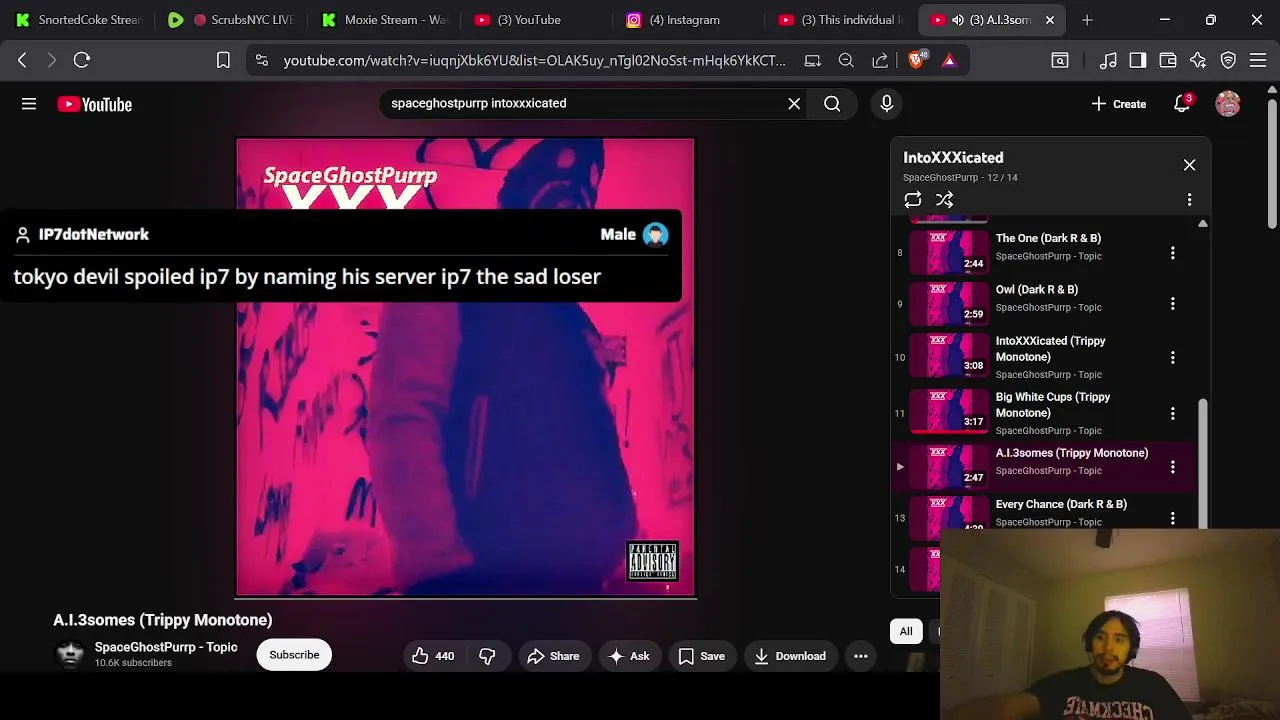The image size is (1280, 720).
Task: Subscribe to SpaceGhostPurrp - Topic
Action: click(294, 655)
